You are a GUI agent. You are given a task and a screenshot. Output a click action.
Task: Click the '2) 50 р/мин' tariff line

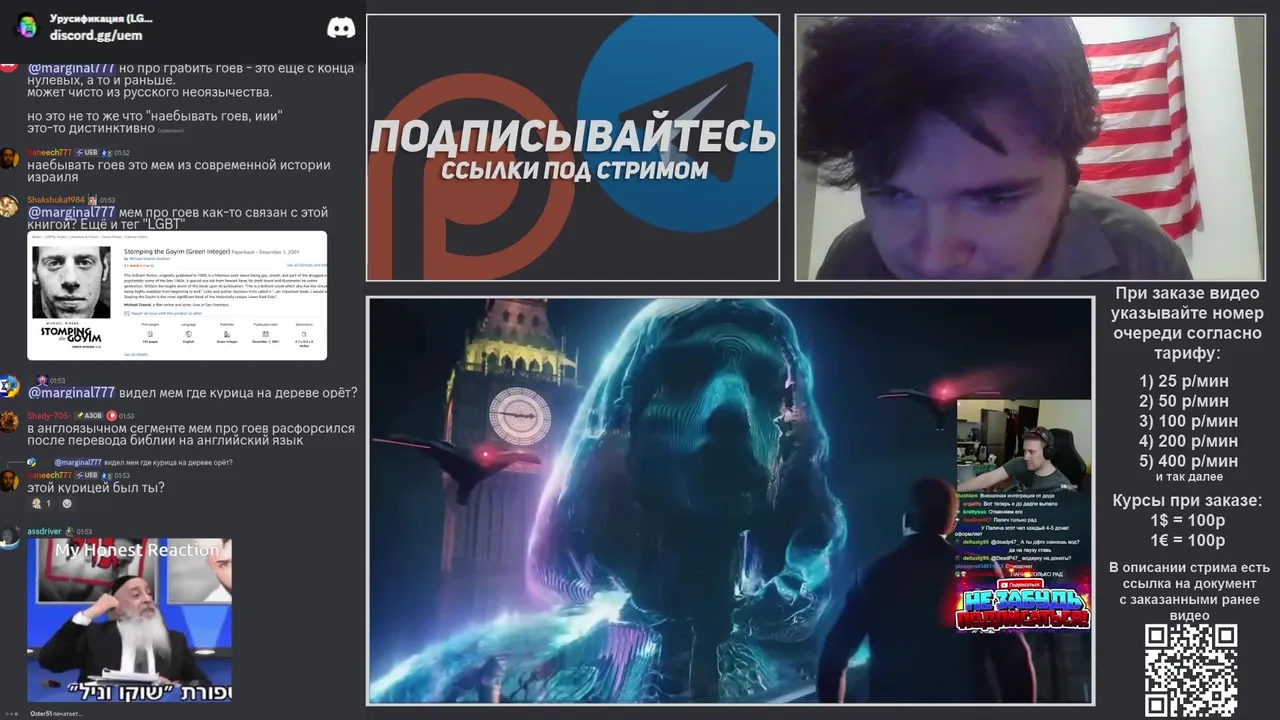(1184, 401)
